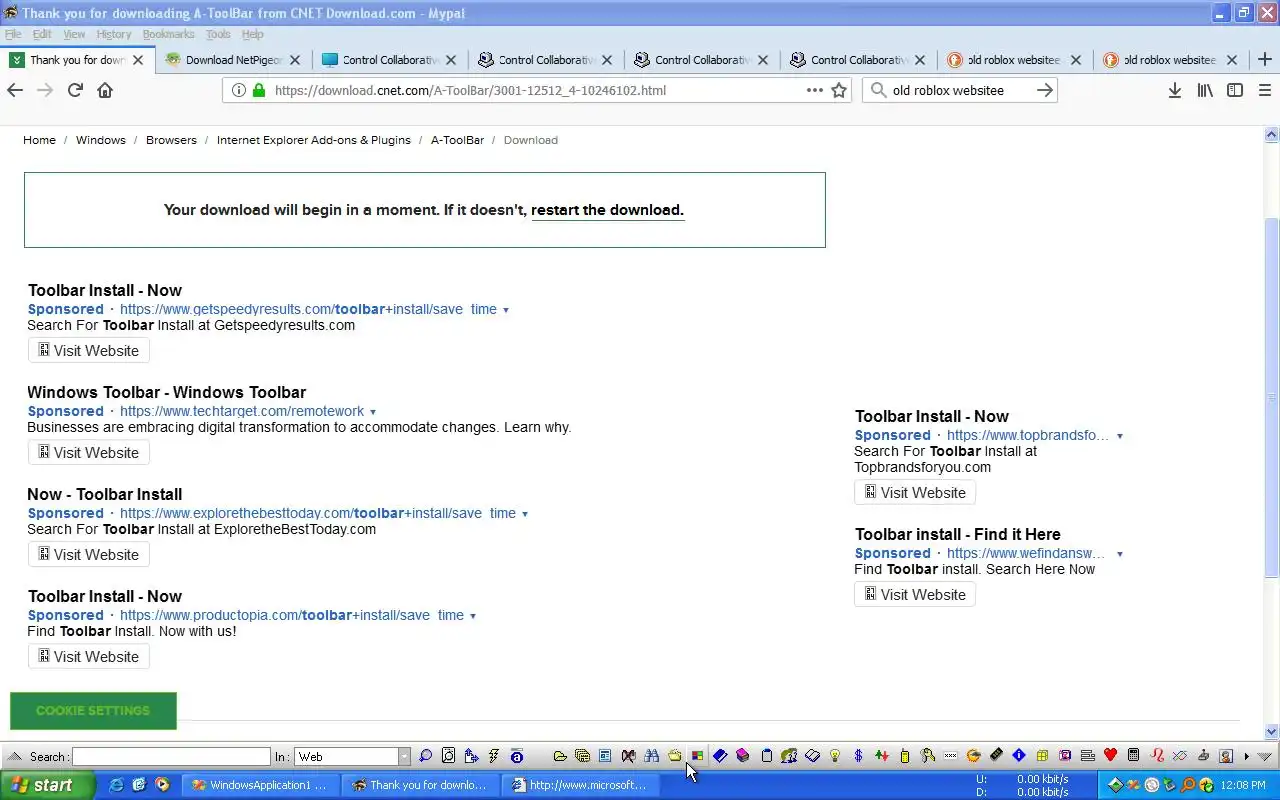Click the purple book icon on A-ToolBar
The image size is (1280, 800).
(742, 756)
